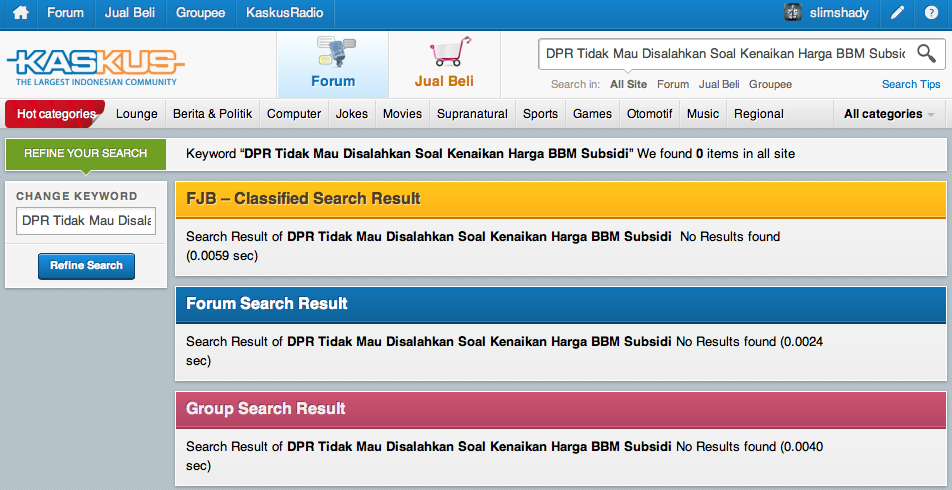Restrict search to Jual Beli
The width and height of the screenshot is (952, 490).
719,84
